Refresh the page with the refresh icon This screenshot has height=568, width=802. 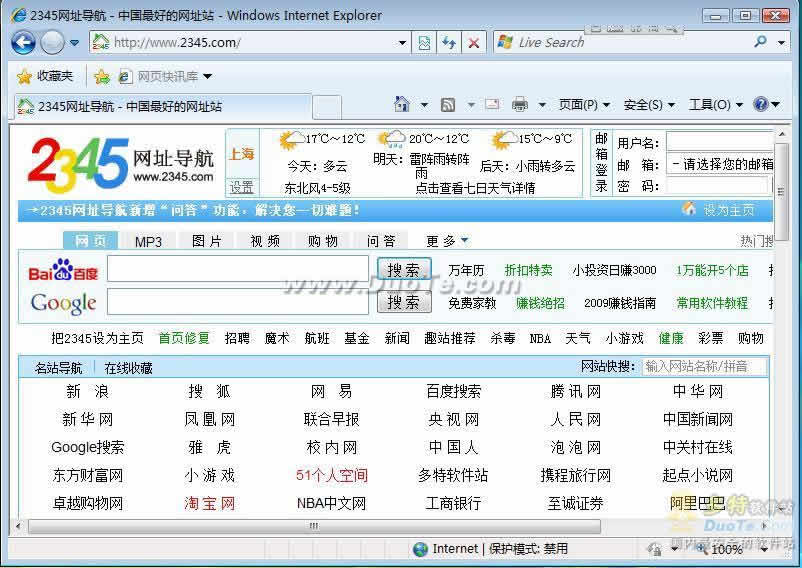click(449, 42)
